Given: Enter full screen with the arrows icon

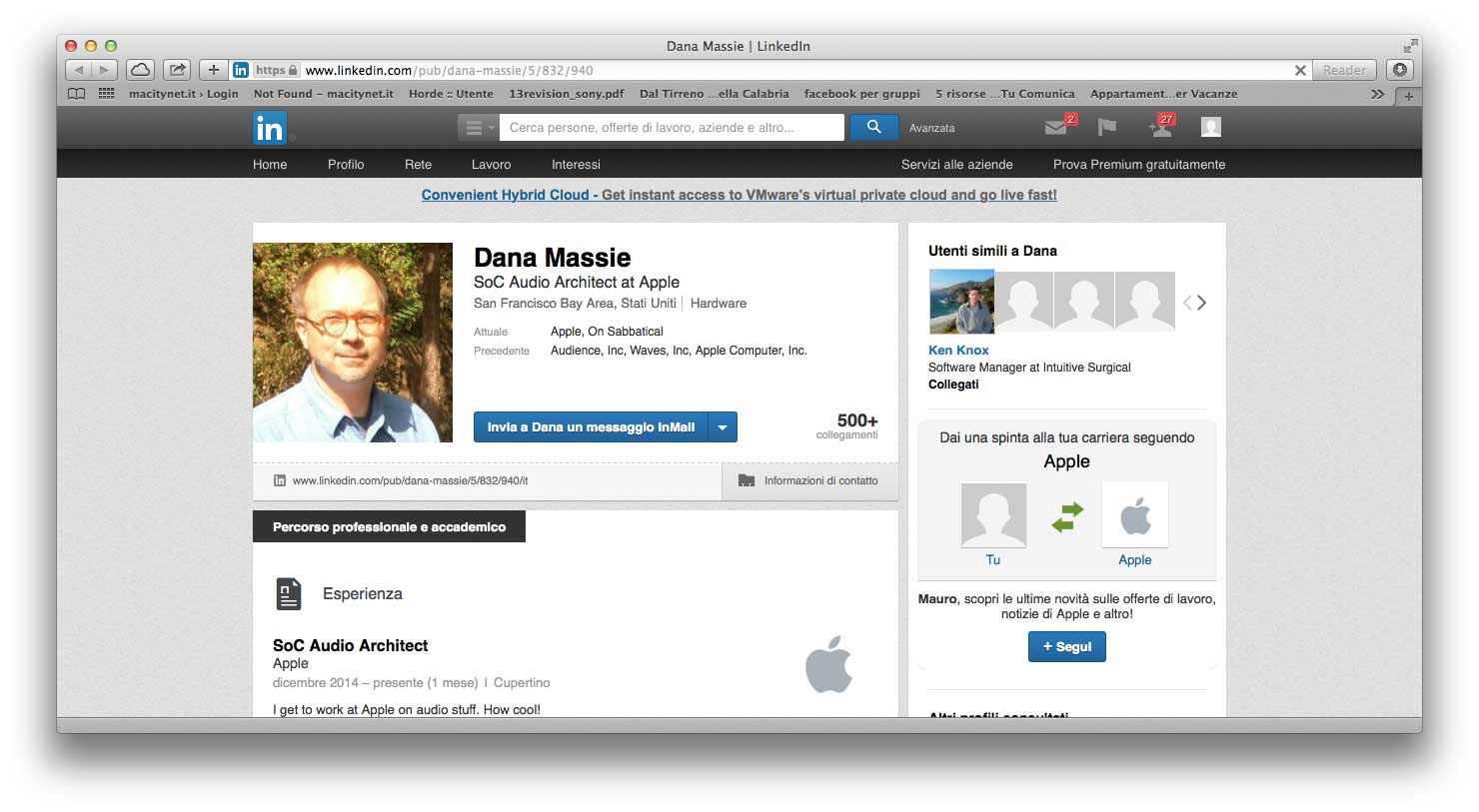Looking at the screenshot, I should click(x=1410, y=46).
